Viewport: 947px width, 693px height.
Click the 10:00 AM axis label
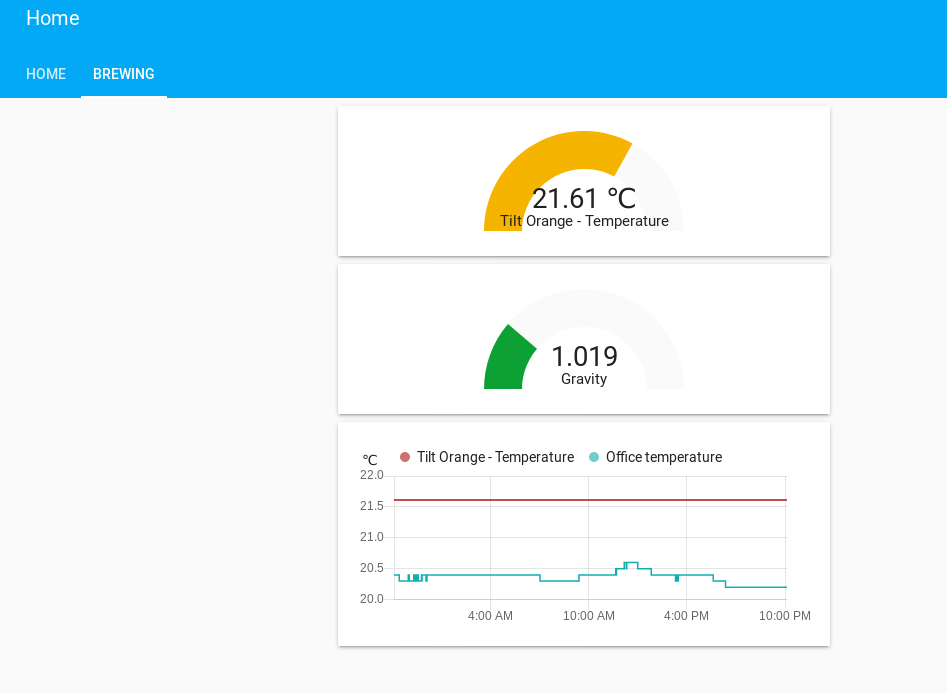point(588,616)
